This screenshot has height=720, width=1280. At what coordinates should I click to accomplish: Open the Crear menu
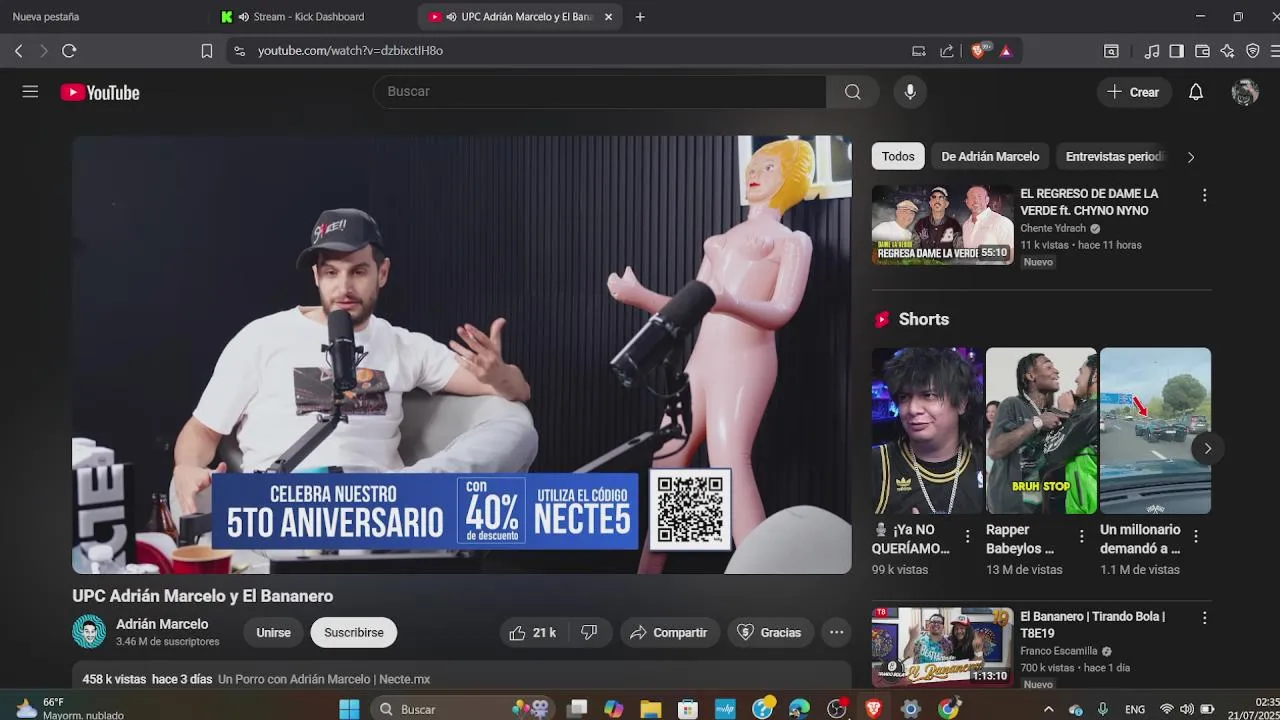[1133, 92]
